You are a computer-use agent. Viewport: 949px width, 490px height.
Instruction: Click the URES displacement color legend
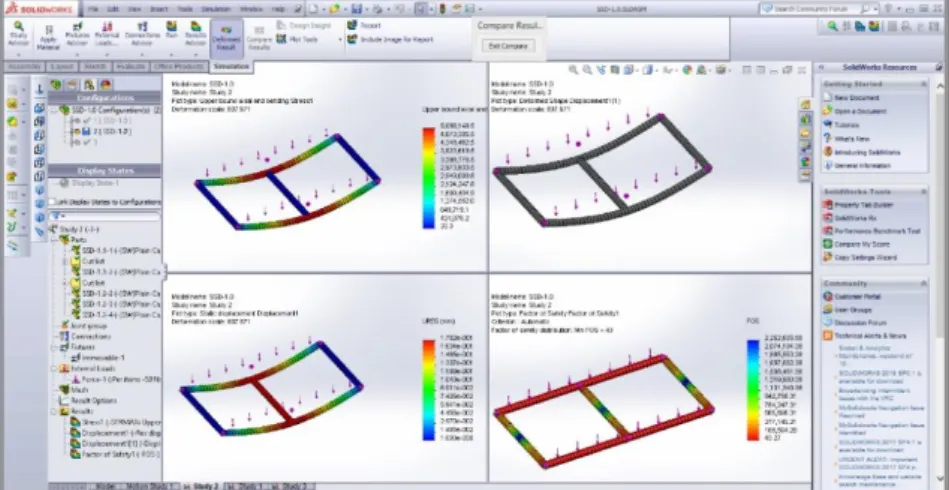click(429, 390)
